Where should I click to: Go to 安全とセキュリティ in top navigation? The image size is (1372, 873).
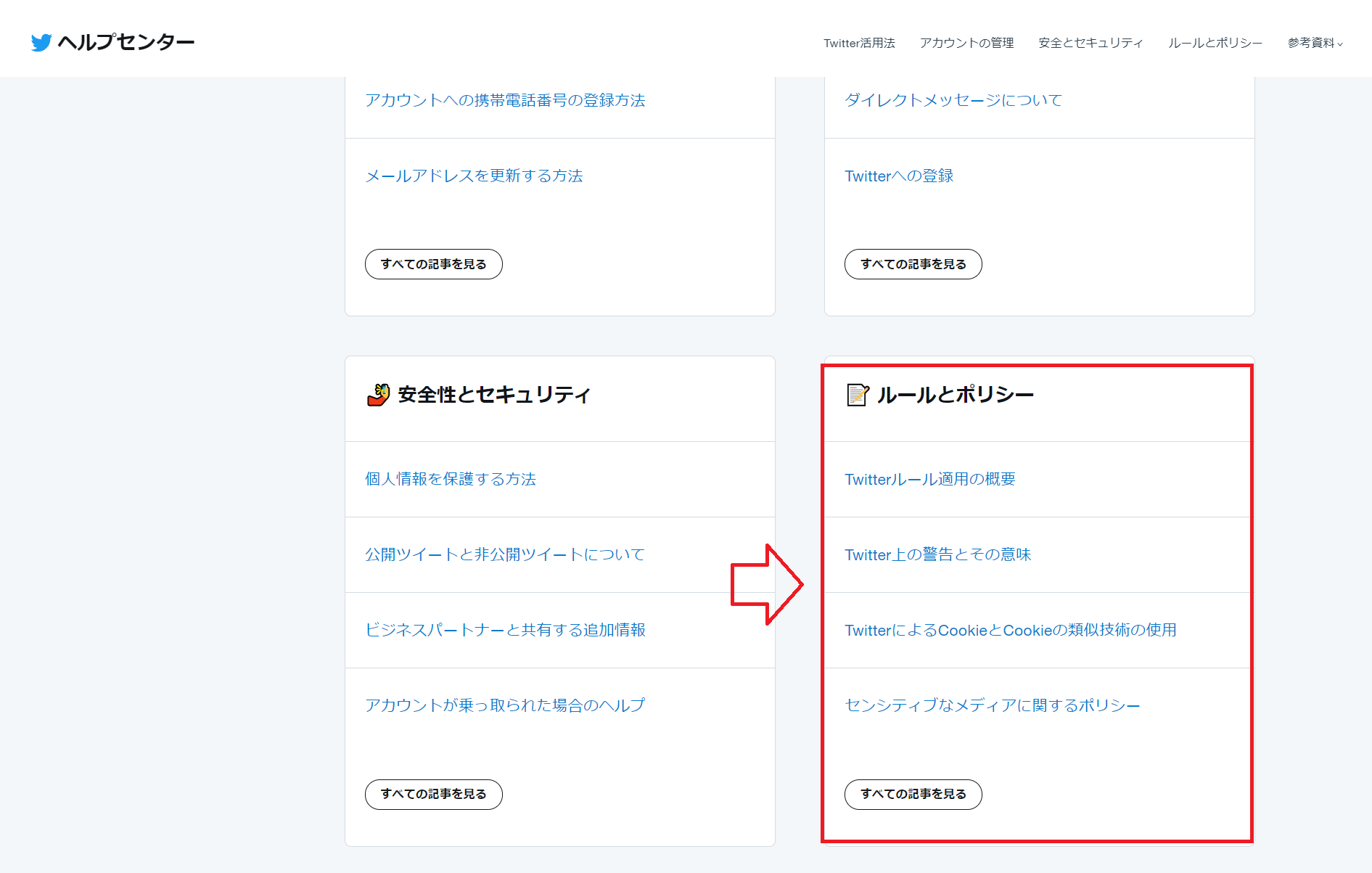coord(1090,43)
